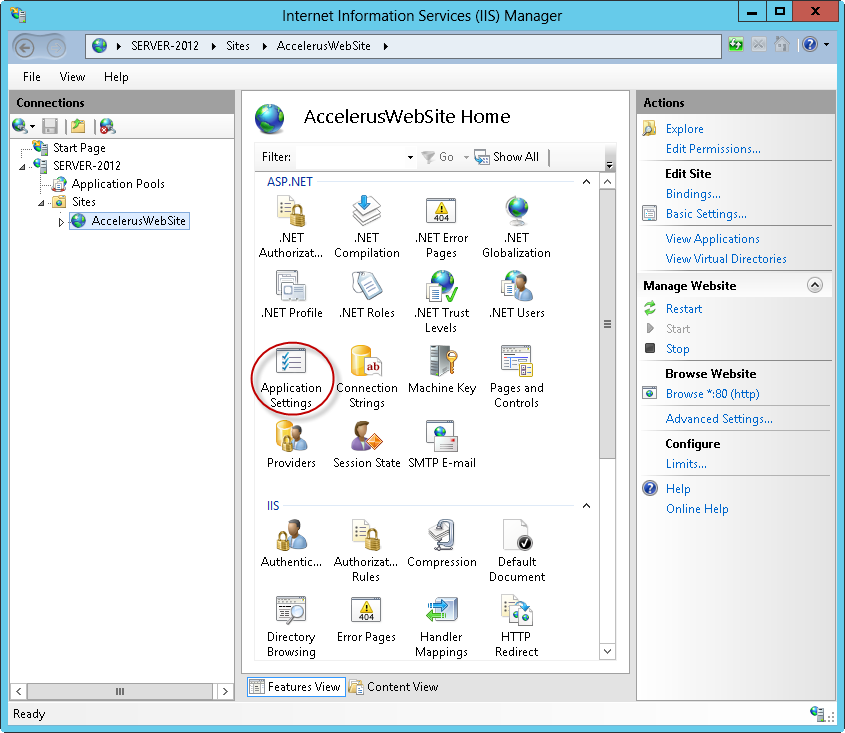Click the features list scroll down arrow
This screenshot has width=845, height=733.
pos(607,652)
